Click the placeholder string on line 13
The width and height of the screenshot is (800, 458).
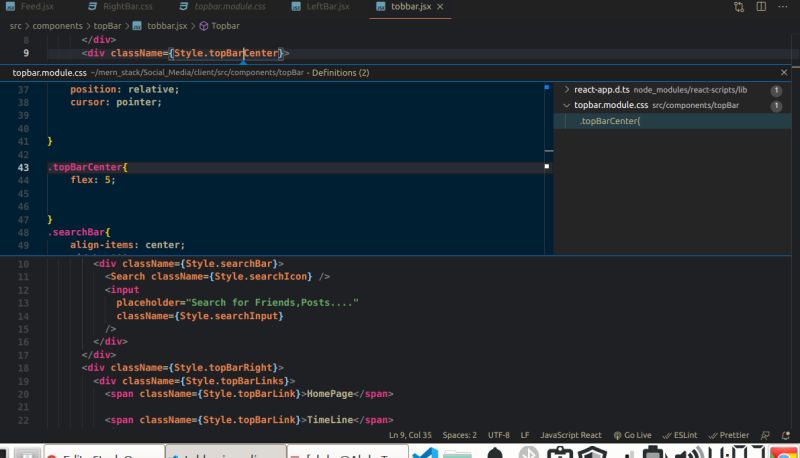point(272,302)
